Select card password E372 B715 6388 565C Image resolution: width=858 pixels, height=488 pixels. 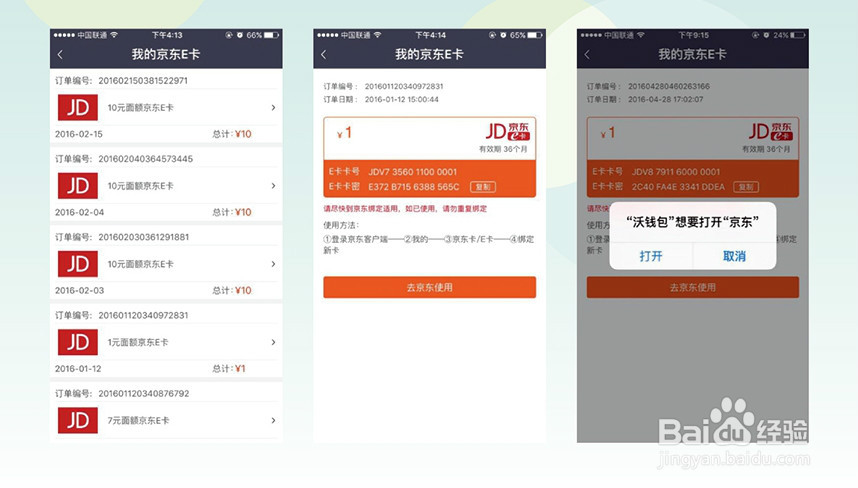point(414,187)
